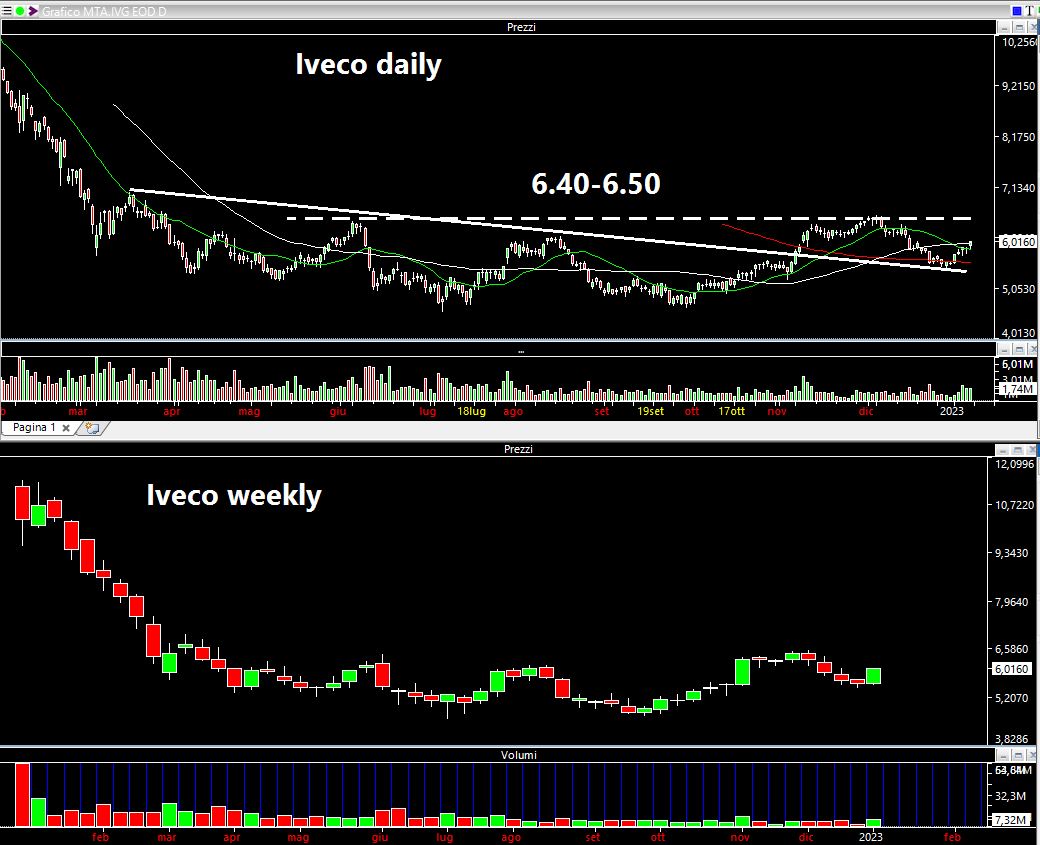Click the 7,32M weekly volume tag
The height and width of the screenshot is (845, 1040).
click(1012, 820)
